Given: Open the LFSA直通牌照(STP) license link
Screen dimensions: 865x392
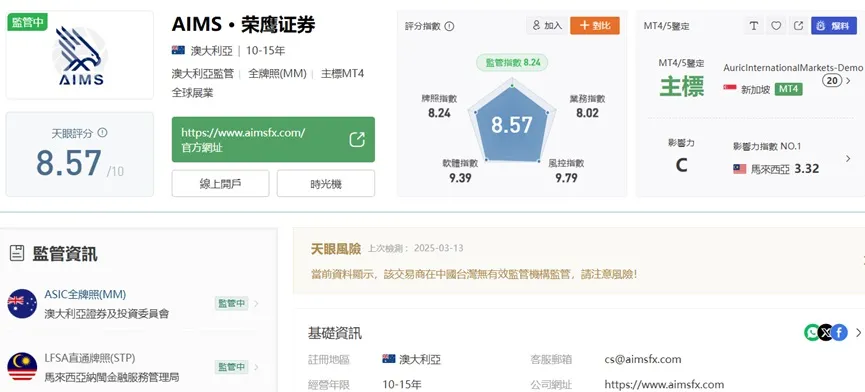Looking at the screenshot, I should pos(90,358).
